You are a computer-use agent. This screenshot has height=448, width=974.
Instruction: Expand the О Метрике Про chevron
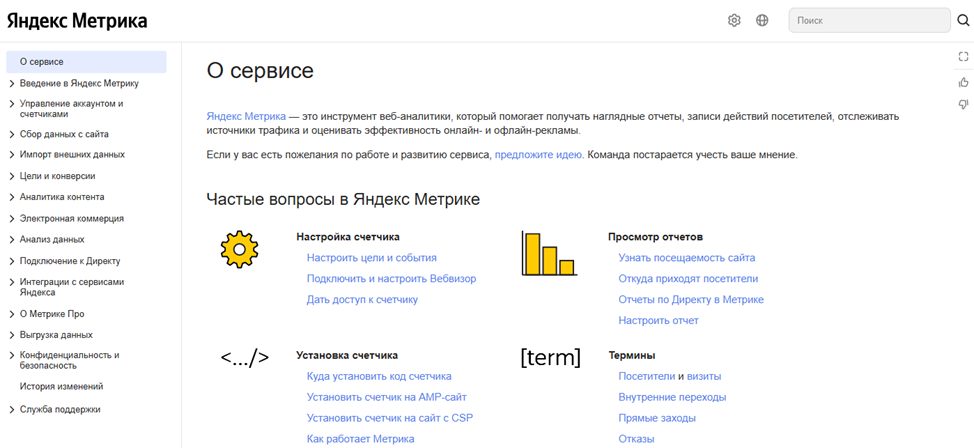click(x=12, y=314)
